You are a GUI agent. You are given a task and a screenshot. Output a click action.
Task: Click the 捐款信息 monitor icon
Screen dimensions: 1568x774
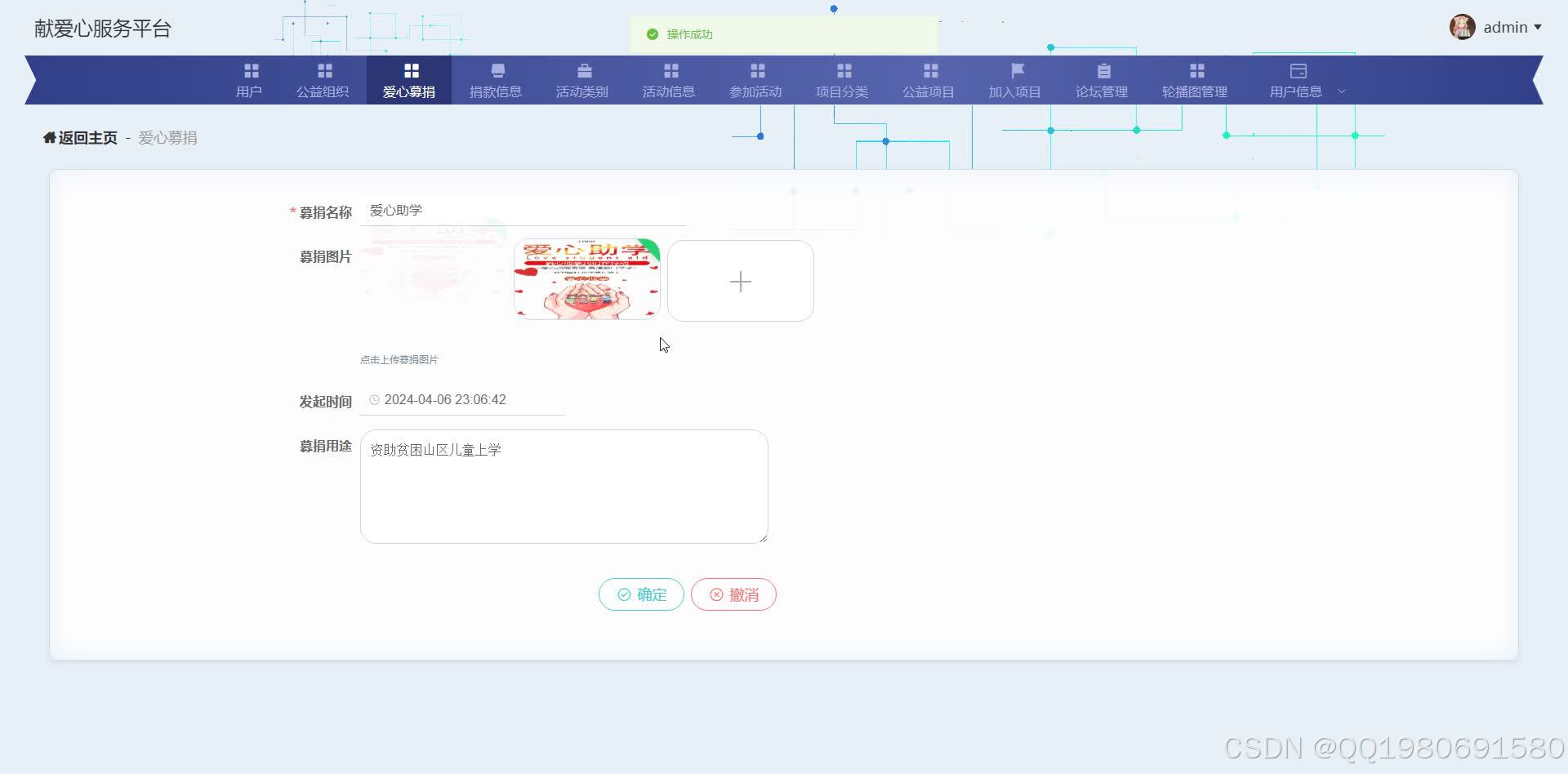(x=497, y=70)
